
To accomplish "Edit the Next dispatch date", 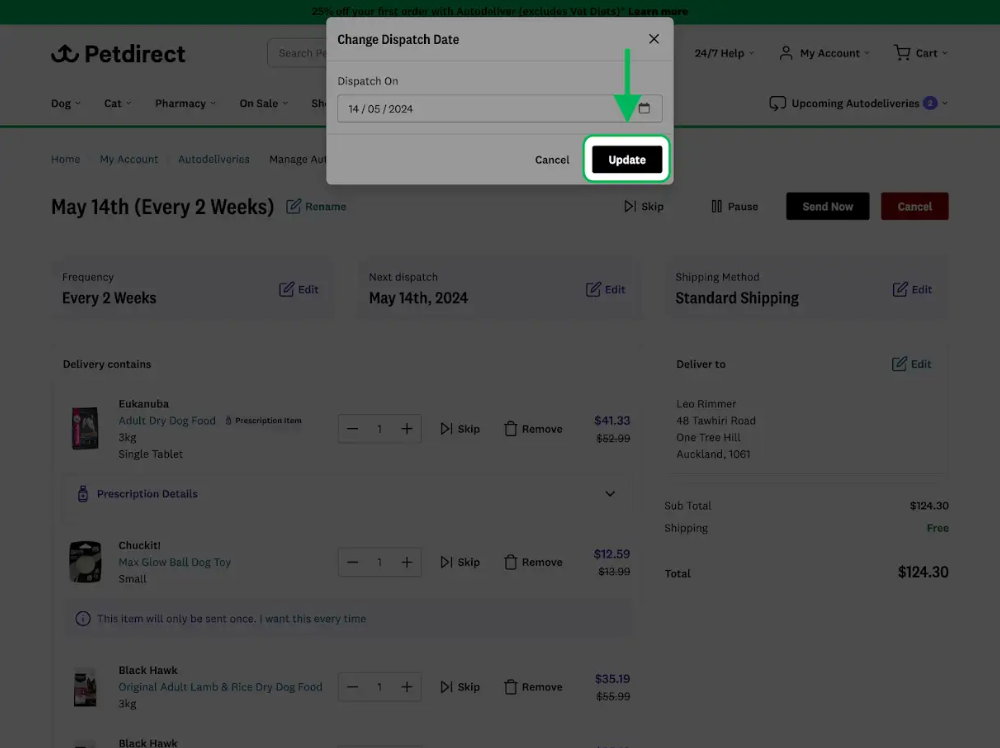I will click(x=605, y=290).
